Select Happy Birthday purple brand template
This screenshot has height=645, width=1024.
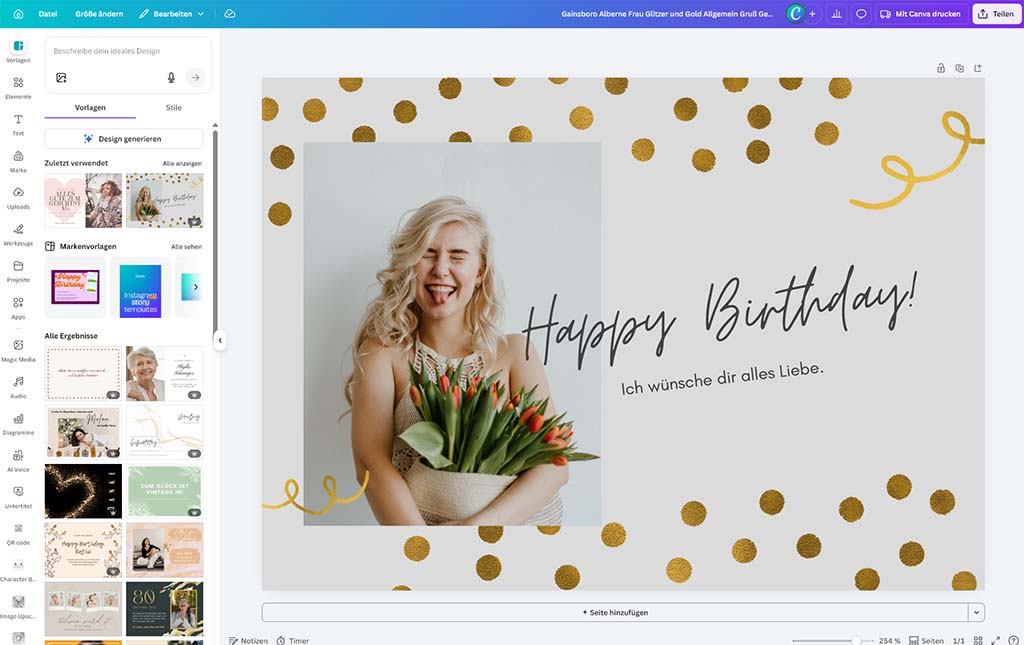(x=75, y=287)
